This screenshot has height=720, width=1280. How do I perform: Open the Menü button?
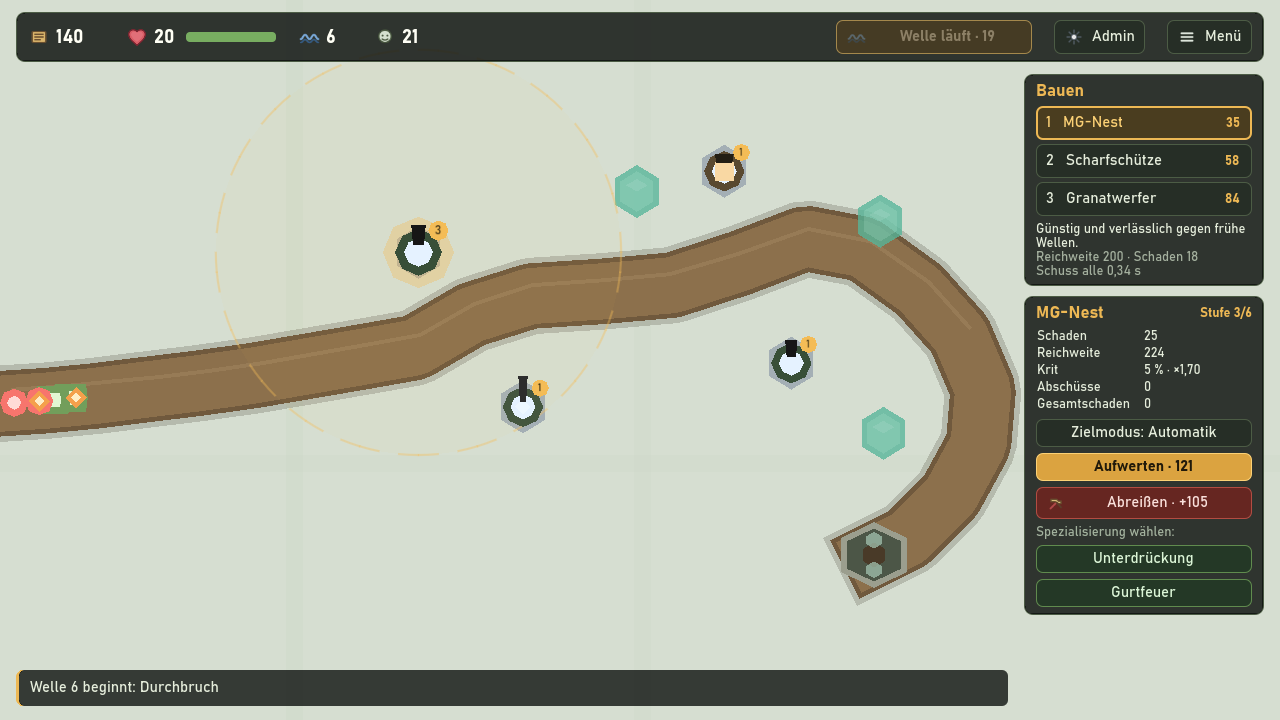pos(1209,37)
